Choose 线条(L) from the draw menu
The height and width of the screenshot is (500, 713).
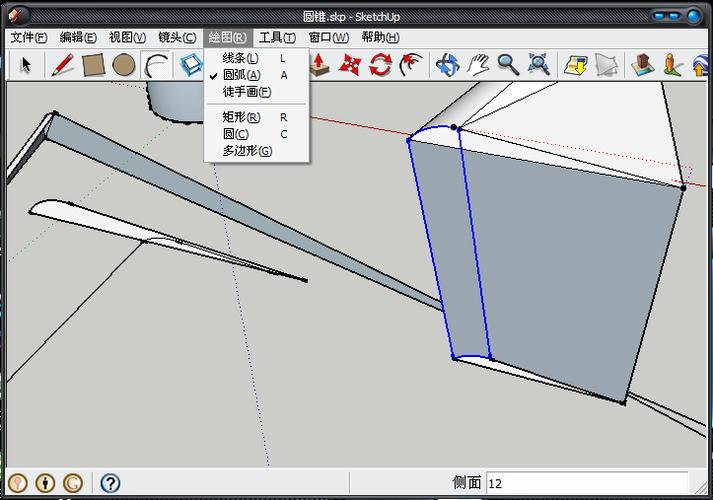[257, 58]
